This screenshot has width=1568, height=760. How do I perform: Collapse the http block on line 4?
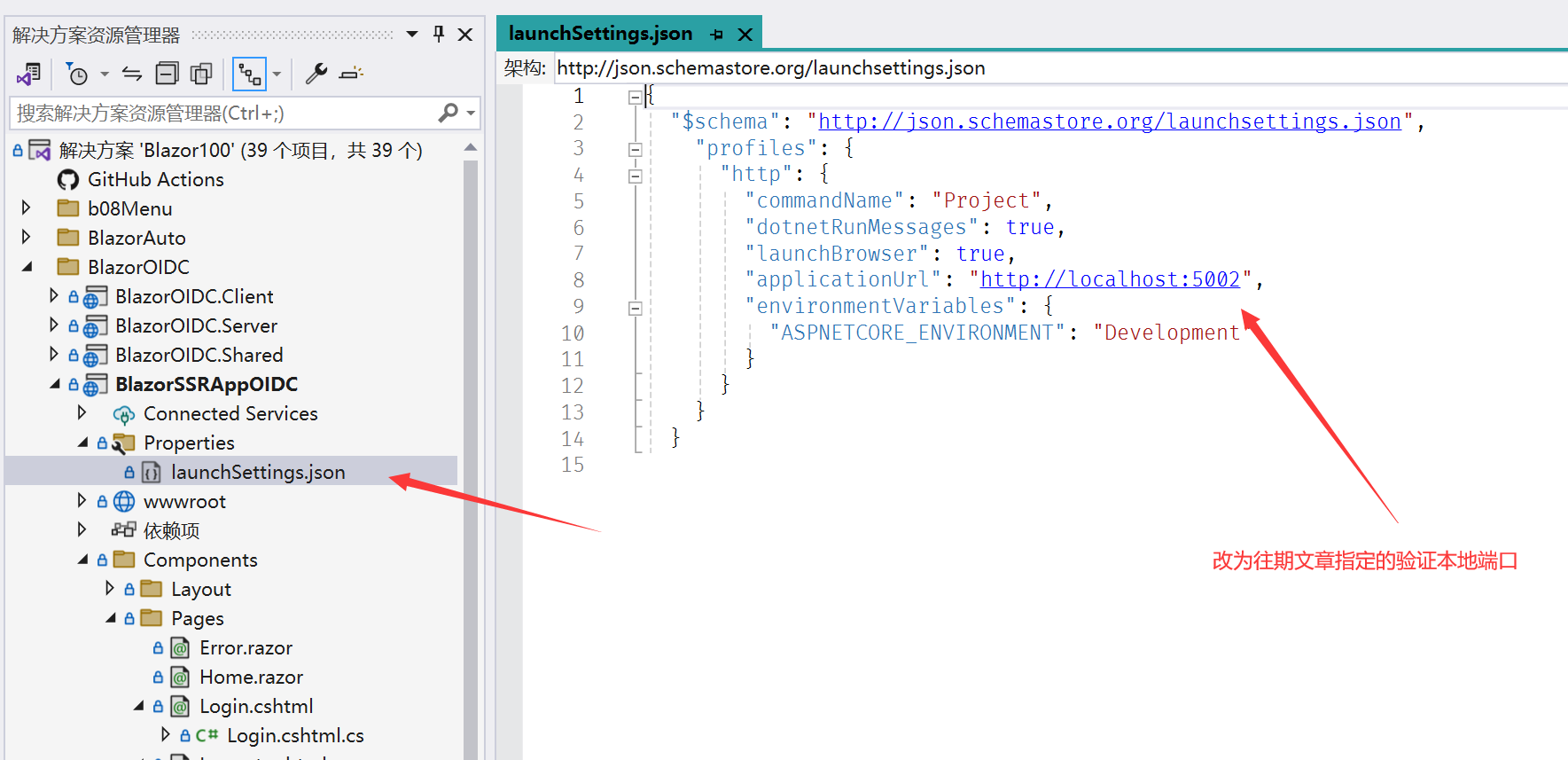635,176
